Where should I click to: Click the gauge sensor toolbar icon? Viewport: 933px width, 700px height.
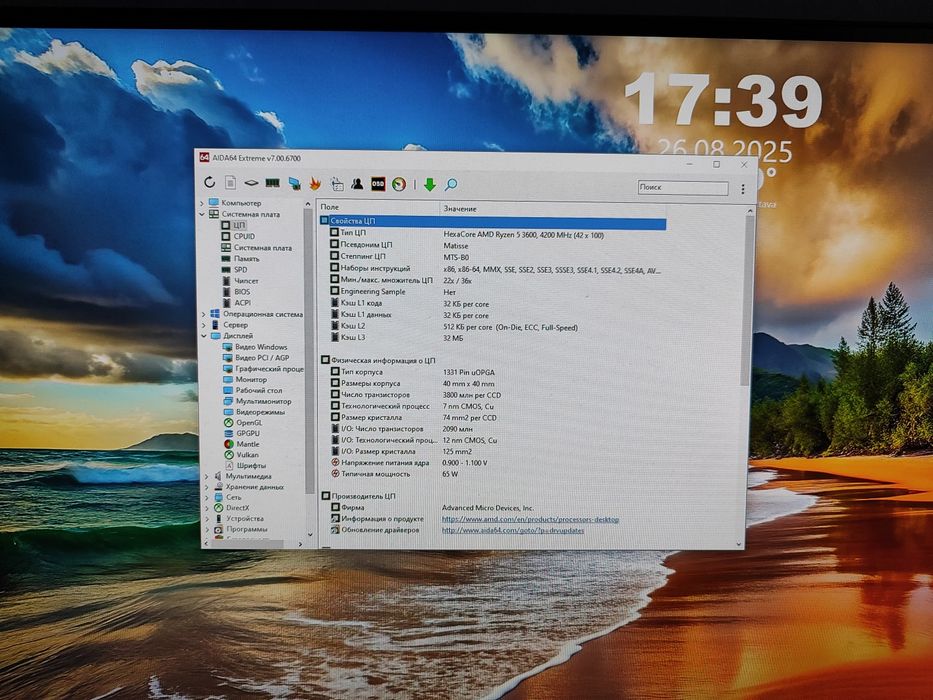(399, 185)
